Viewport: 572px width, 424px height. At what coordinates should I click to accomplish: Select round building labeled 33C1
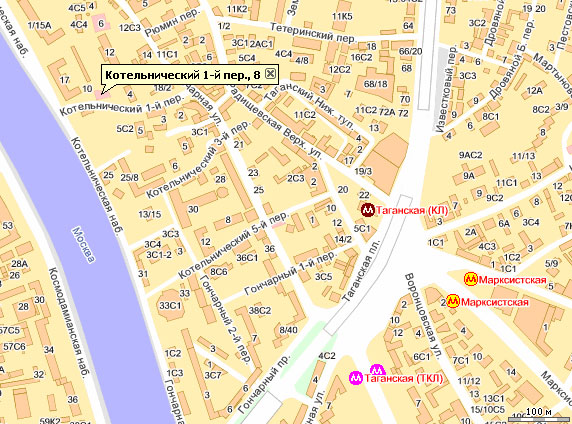click(170, 305)
